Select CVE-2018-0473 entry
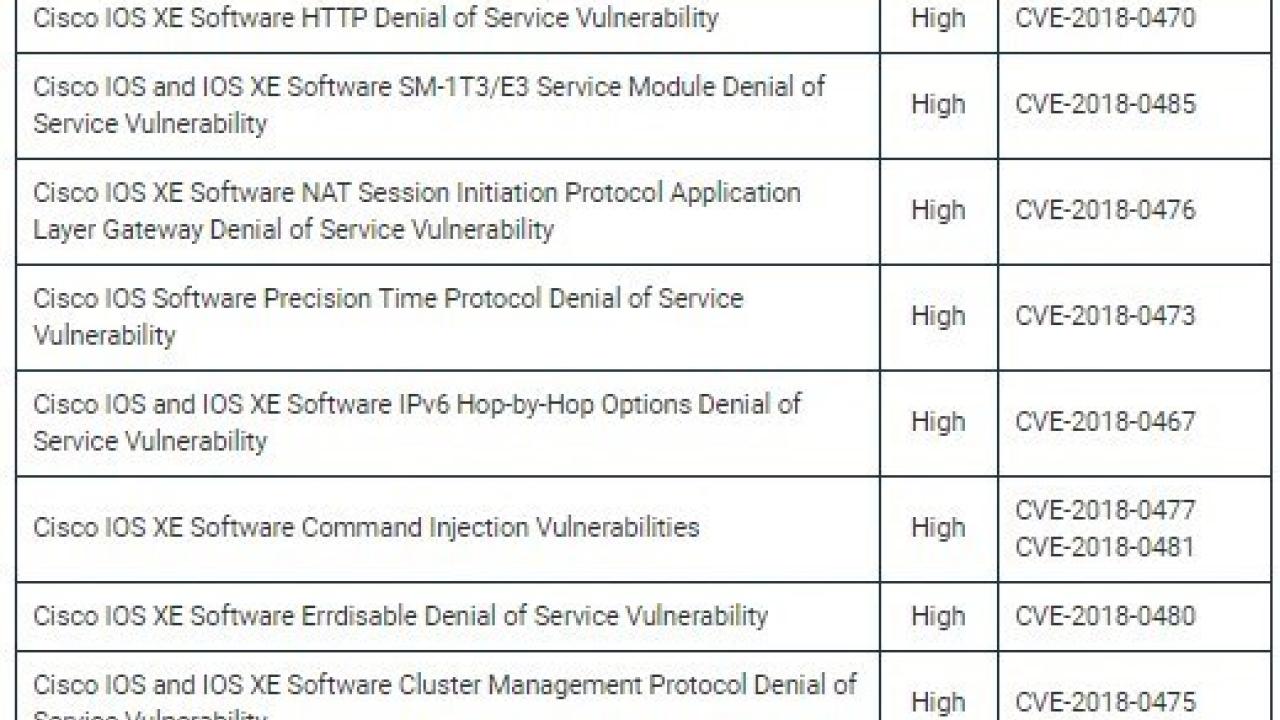1280x720 pixels. point(1105,316)
